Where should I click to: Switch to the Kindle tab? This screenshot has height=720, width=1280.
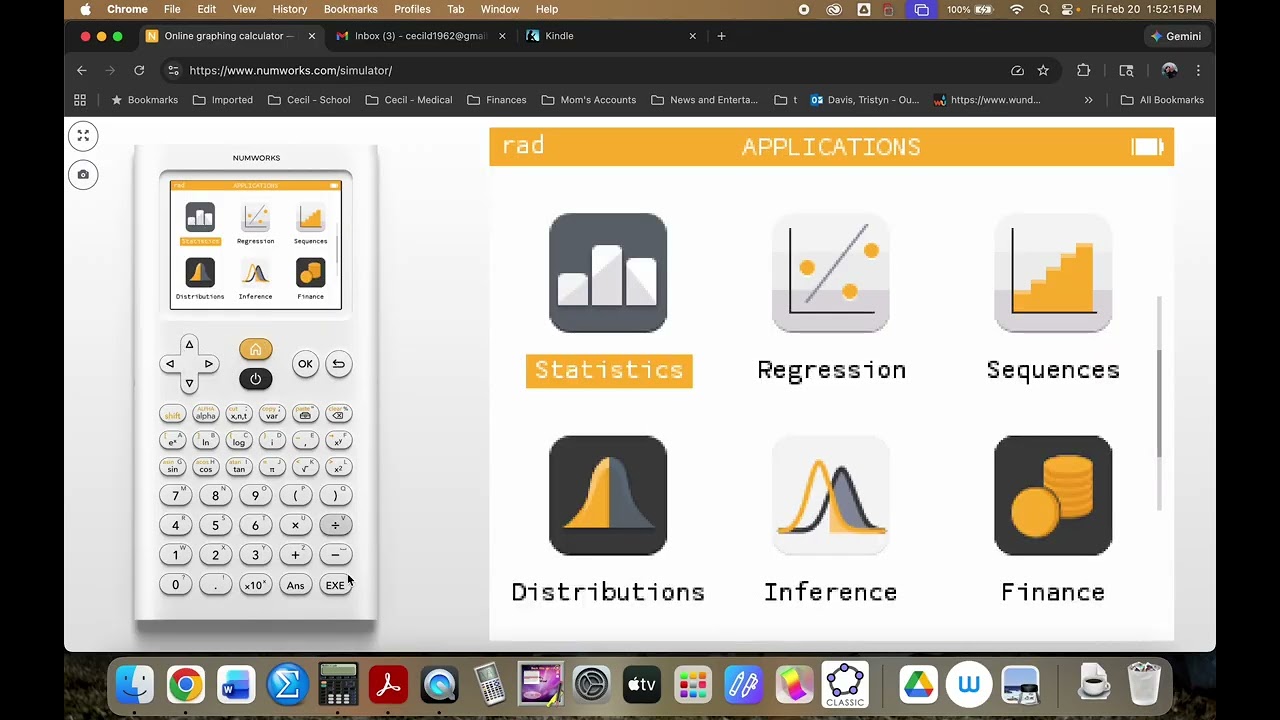click(x=610, y=36)
